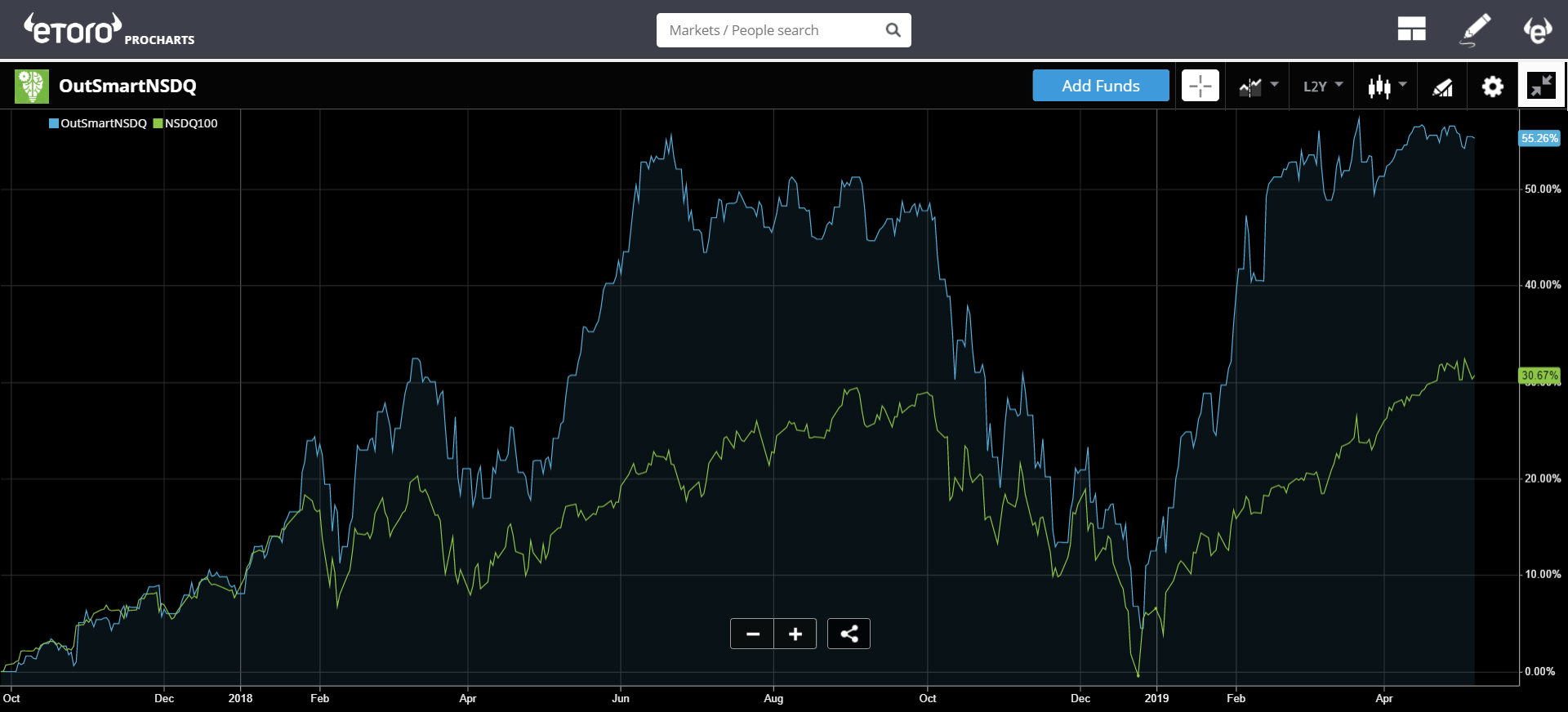Screen dimensions: 1568x712
Task: Click the eToro bull icon at top right
Action: point(1537,29)
